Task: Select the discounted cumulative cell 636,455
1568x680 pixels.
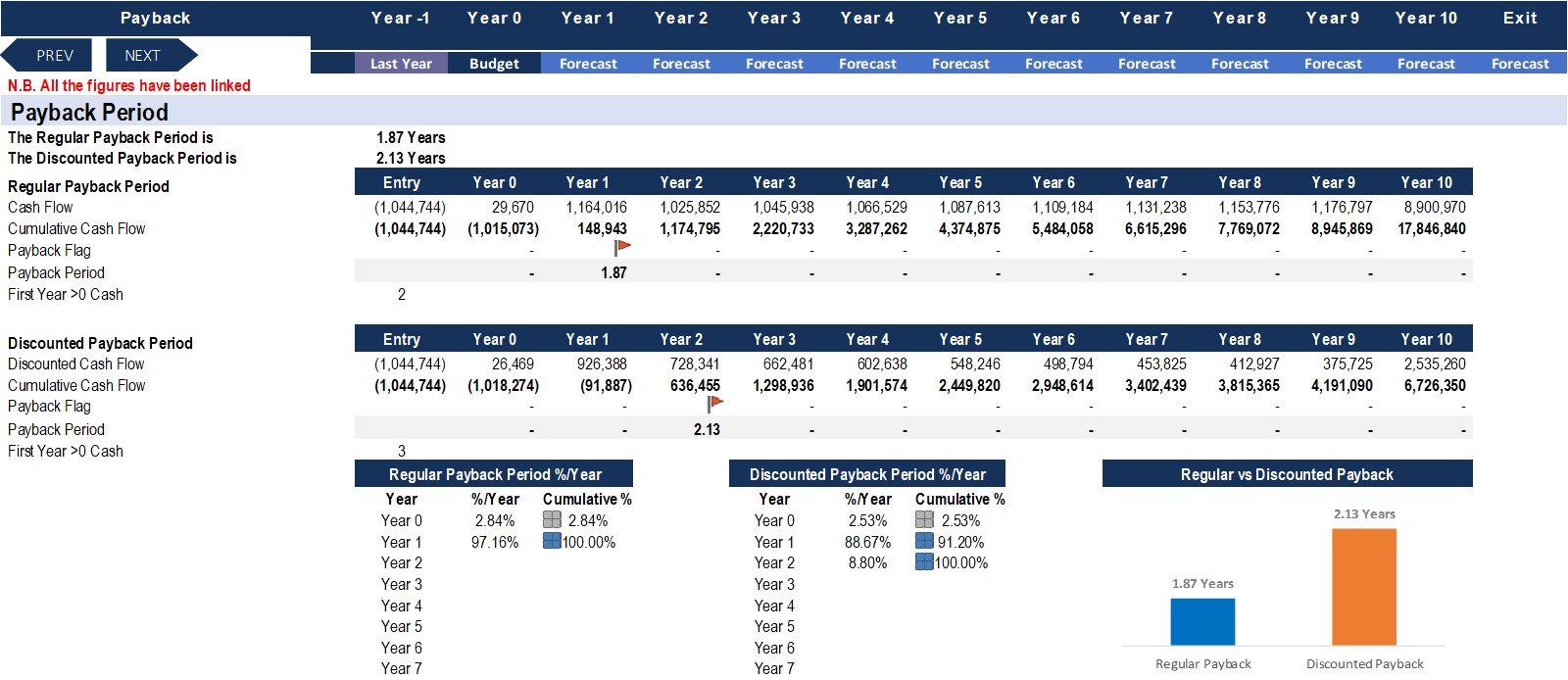Action: (x=695, y=385)
